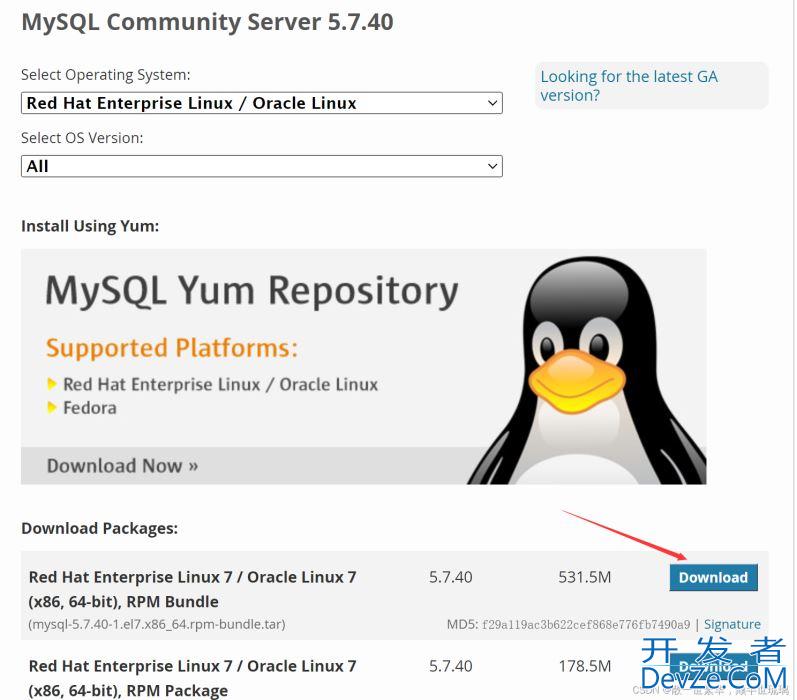Click the 'Supported Platforms:' orange heading
The image size is (797, 700).
[172, 349]
